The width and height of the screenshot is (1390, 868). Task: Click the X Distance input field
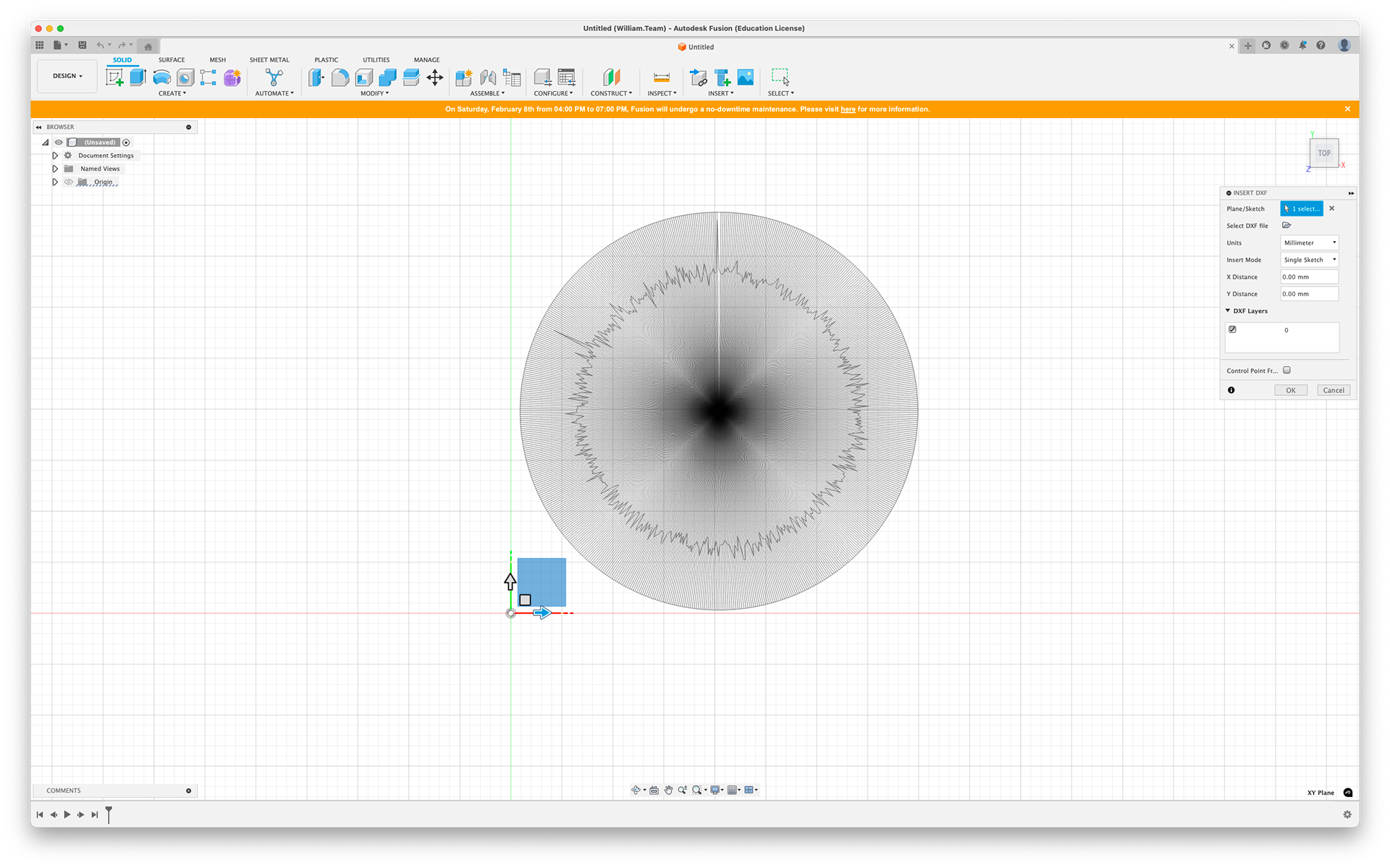coord(1309,277)
